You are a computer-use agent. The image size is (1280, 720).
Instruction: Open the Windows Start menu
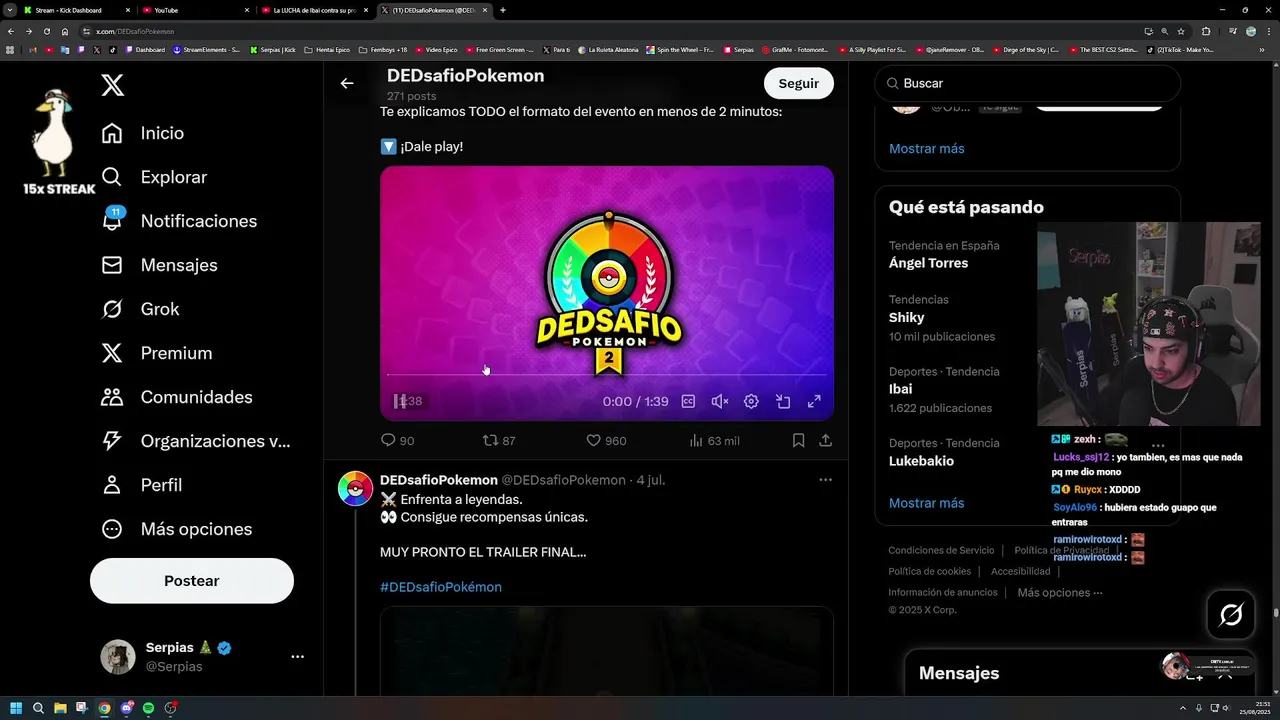tap(15, 708)
